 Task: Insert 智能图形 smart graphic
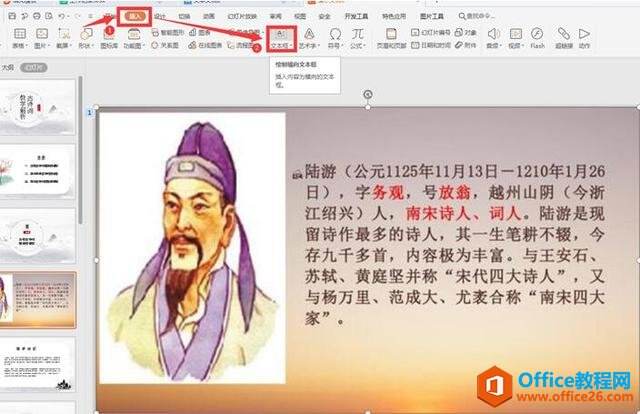pos(168,32)
